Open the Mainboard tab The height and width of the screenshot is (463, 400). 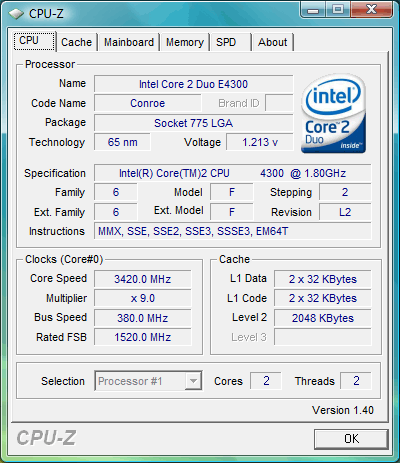[129, 42]
